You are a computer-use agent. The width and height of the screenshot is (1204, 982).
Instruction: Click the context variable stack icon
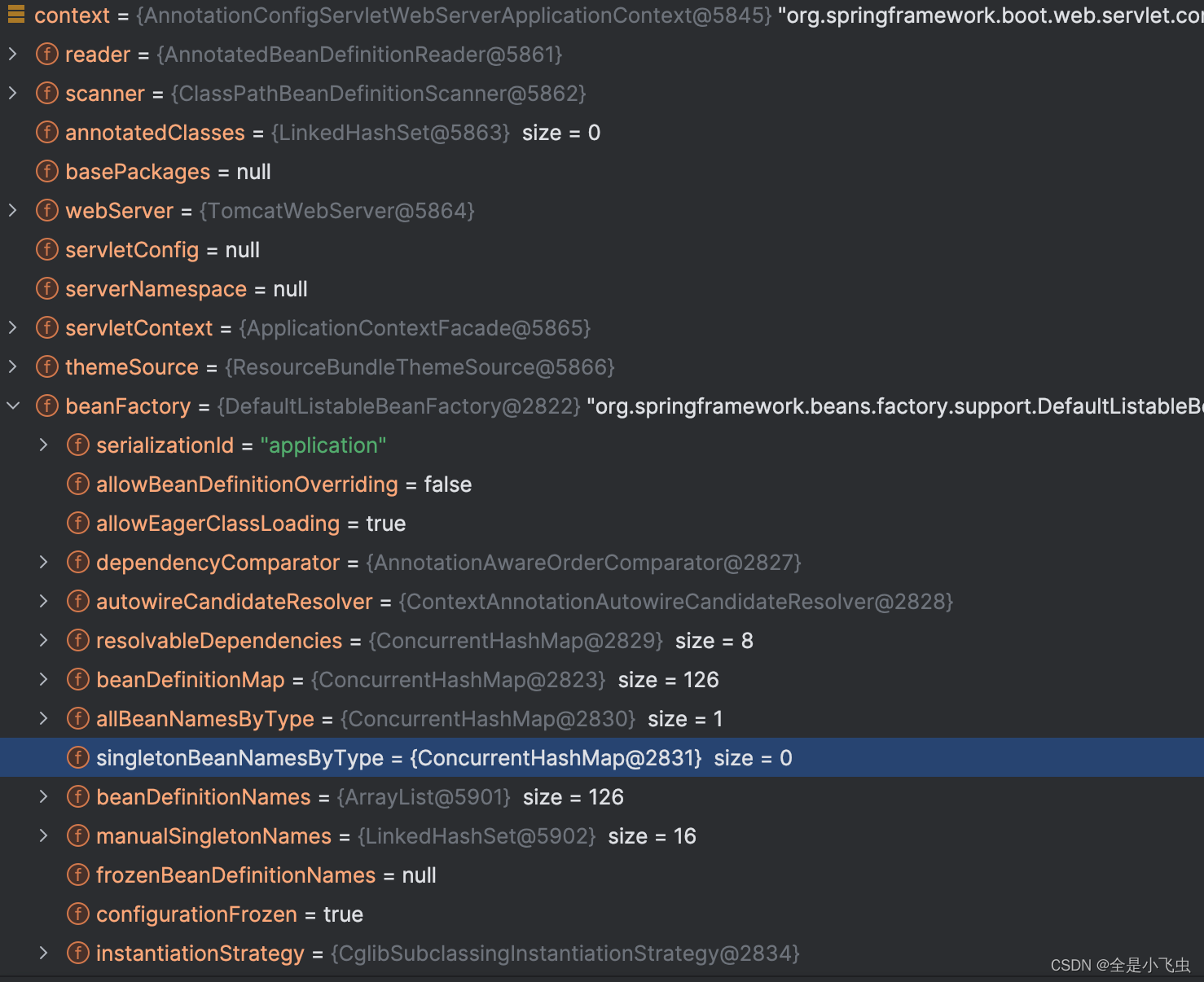pos(15,13)
